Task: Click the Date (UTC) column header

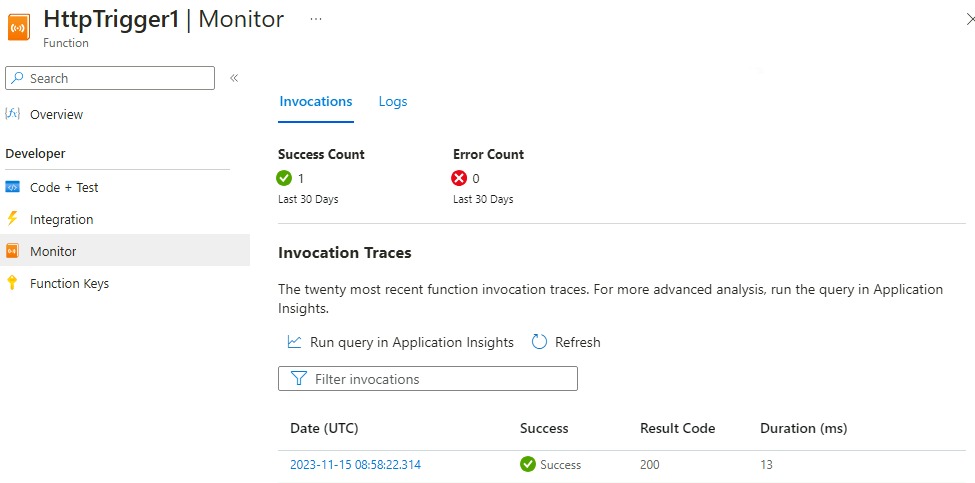Action: [x=324, y=428]
